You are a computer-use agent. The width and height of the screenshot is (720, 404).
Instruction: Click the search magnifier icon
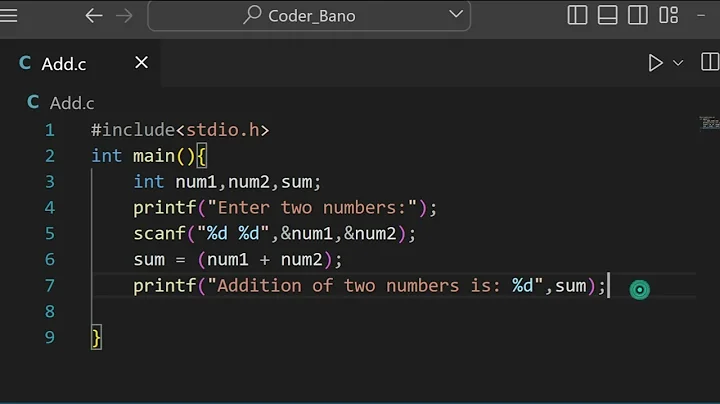252,15
